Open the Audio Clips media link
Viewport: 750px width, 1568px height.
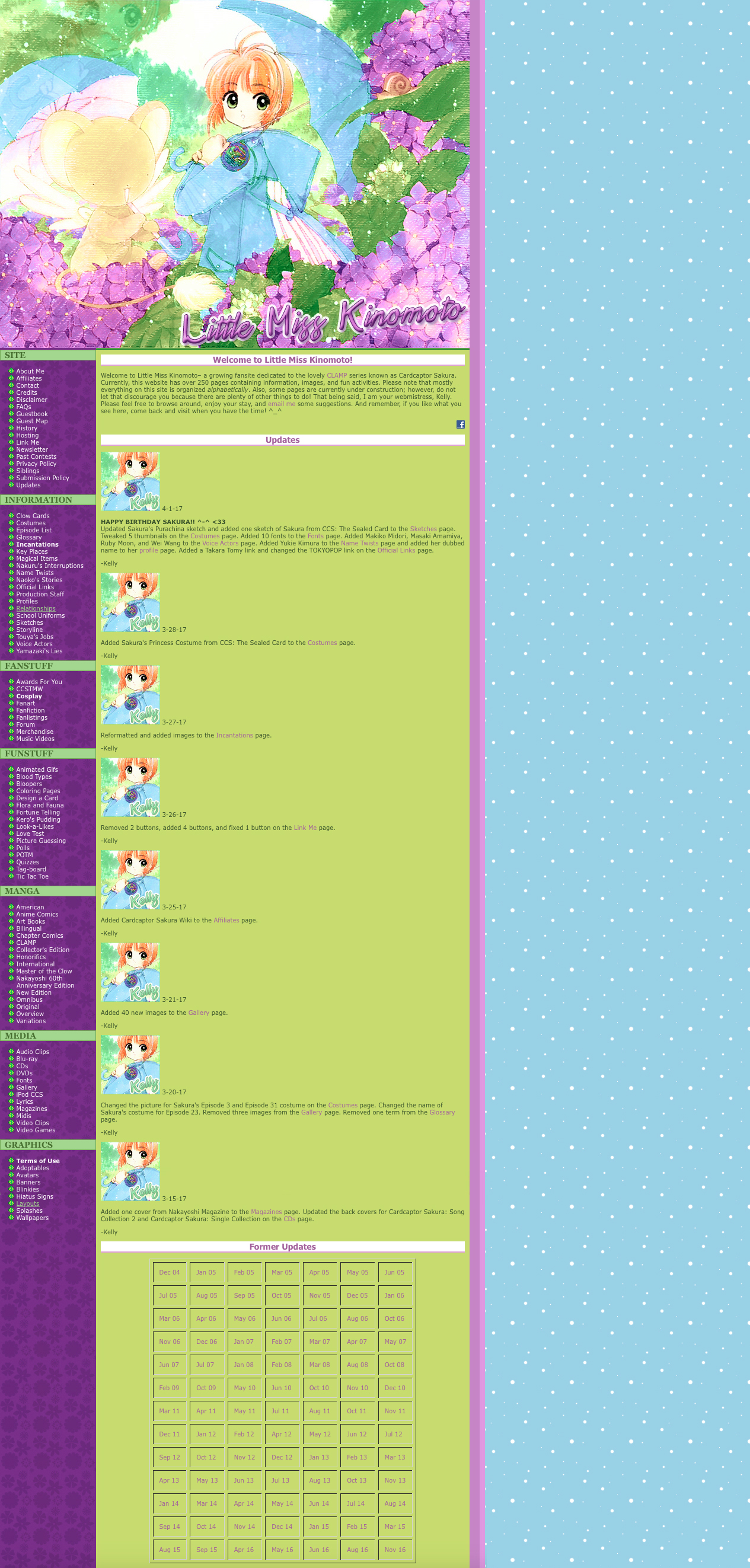coord(32,1052)
